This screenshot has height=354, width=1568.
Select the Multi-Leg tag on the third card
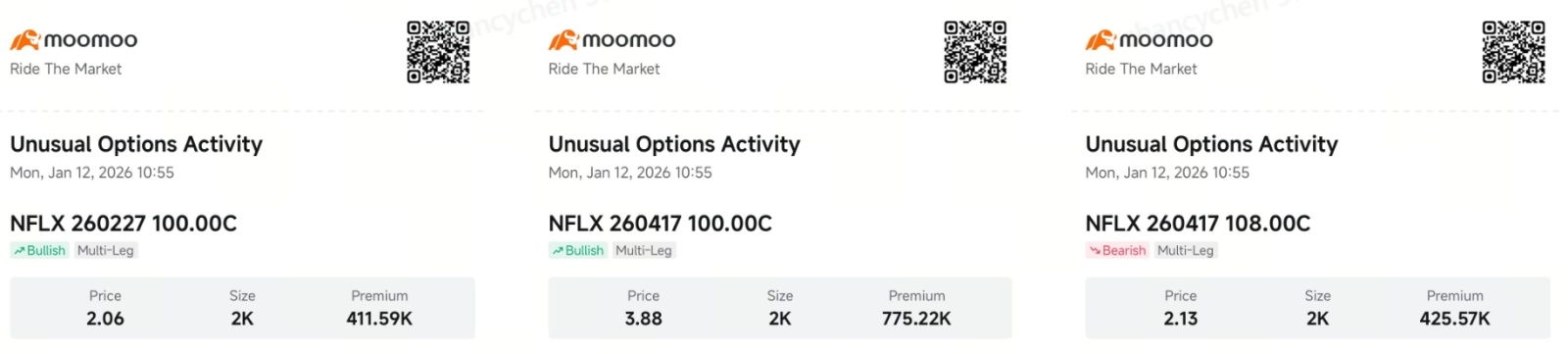1186,251
